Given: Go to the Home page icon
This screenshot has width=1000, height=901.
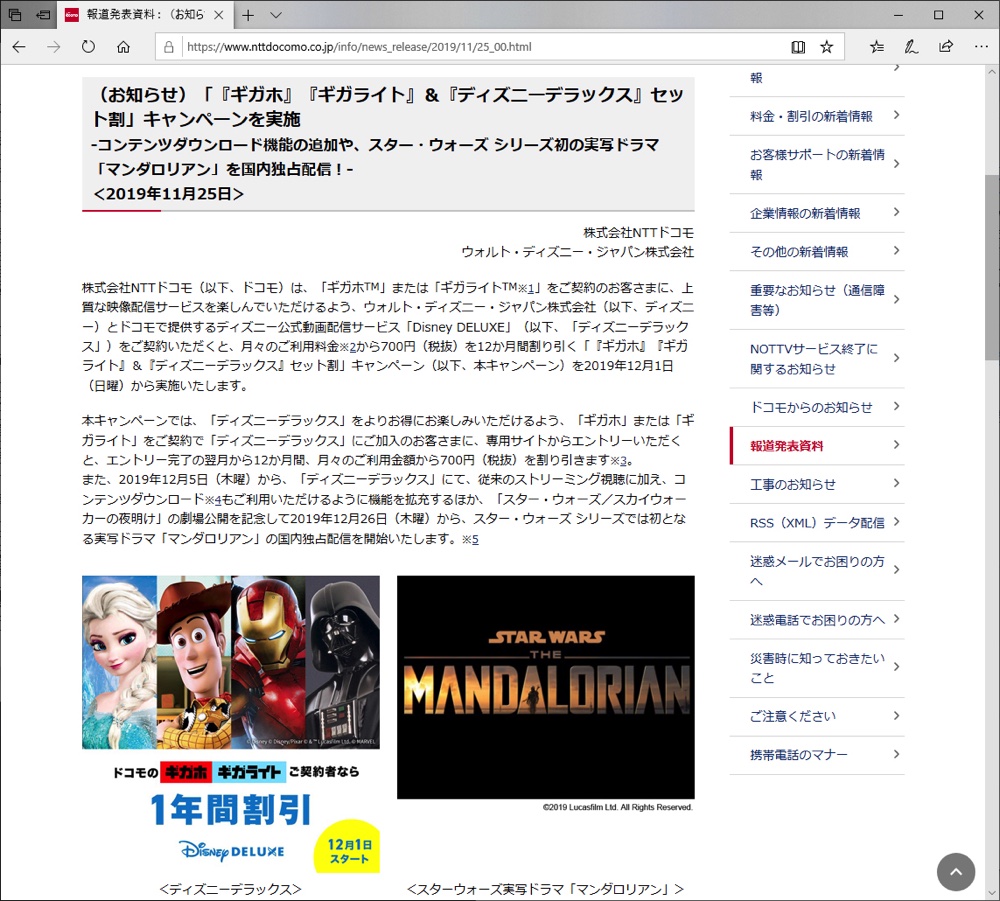Looking at the screenshot, I should tap(123, 47).
